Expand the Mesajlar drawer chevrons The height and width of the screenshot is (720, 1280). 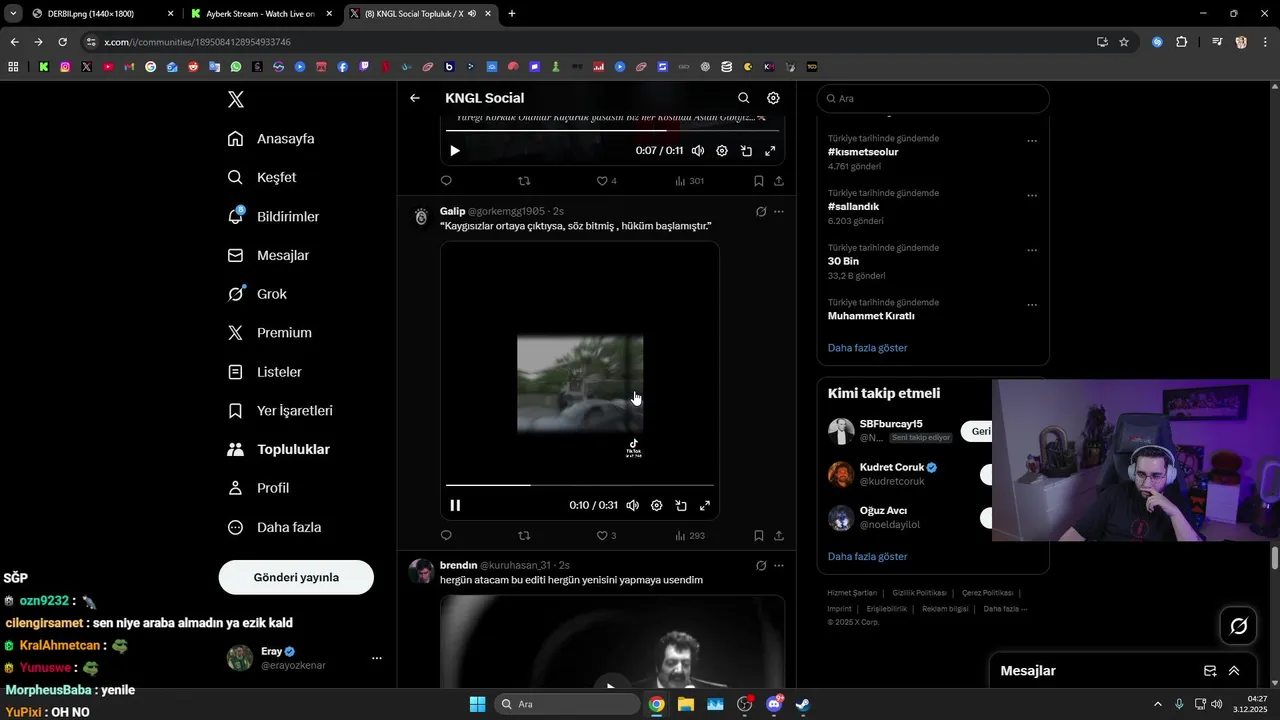(x=1234, y=671)
